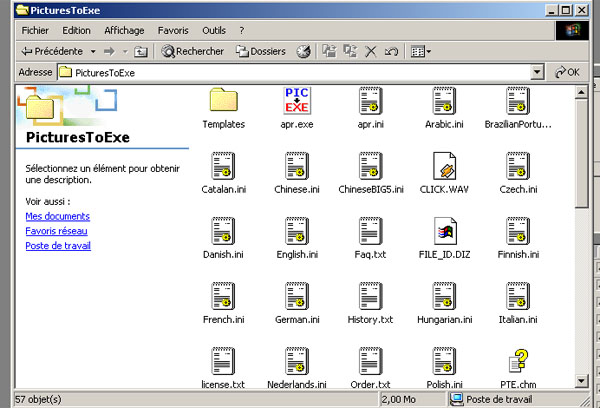Click the Copy To folder toolbar icon
600x408 pixels.
point(350,51)
